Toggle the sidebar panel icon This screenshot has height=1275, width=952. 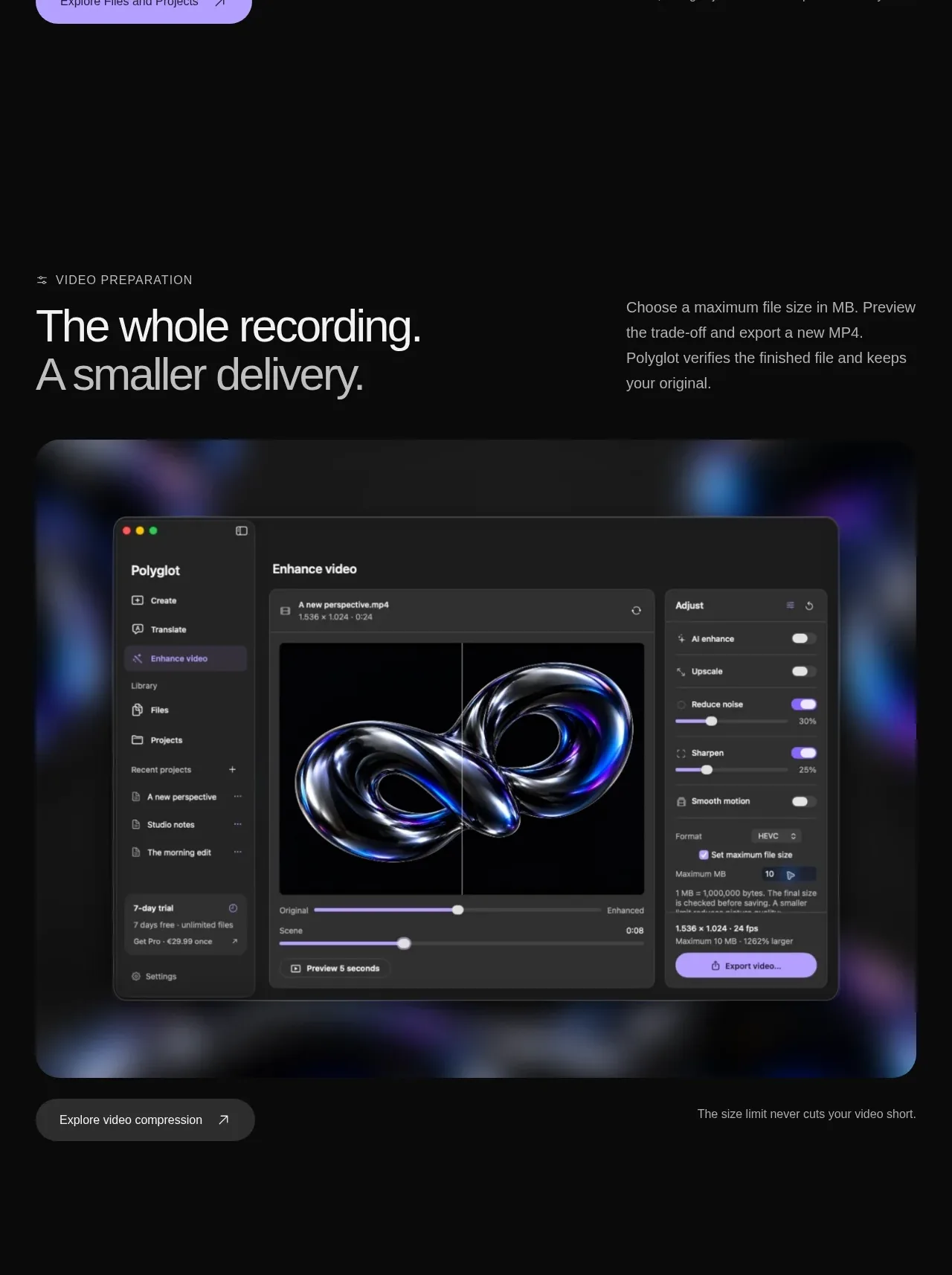tap(242, 530)
